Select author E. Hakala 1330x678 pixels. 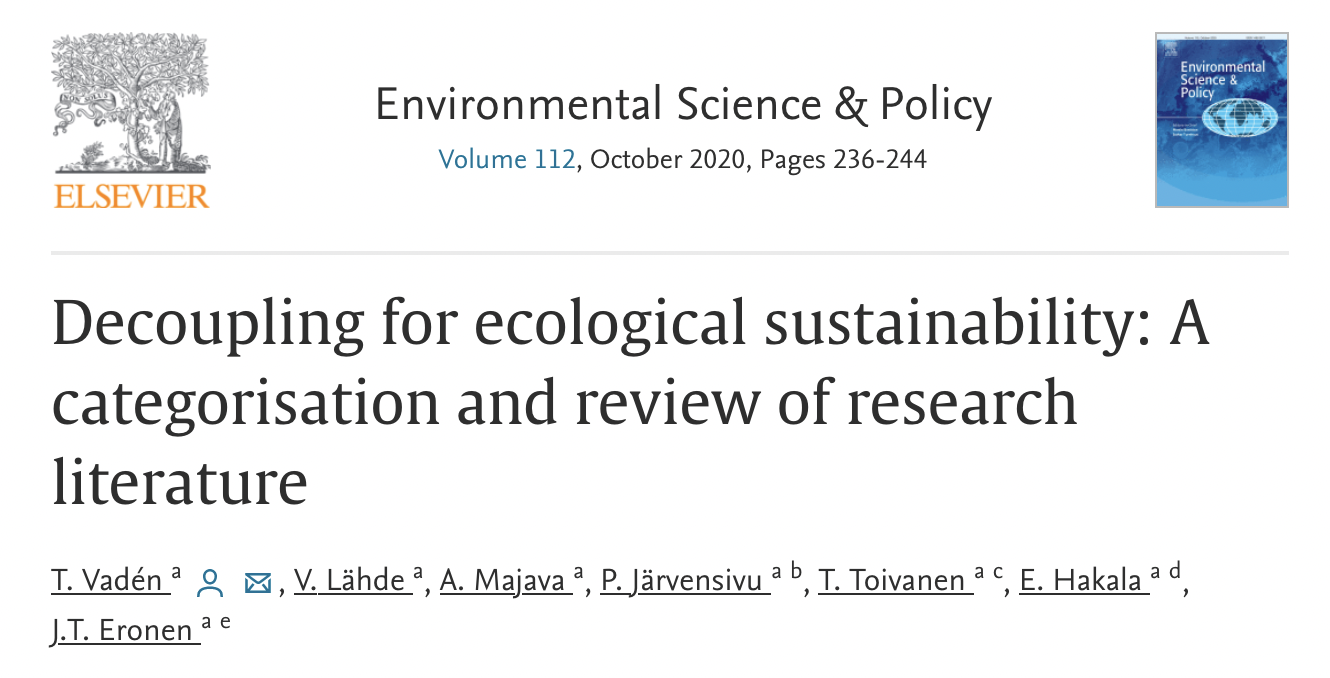point(1082,581)
